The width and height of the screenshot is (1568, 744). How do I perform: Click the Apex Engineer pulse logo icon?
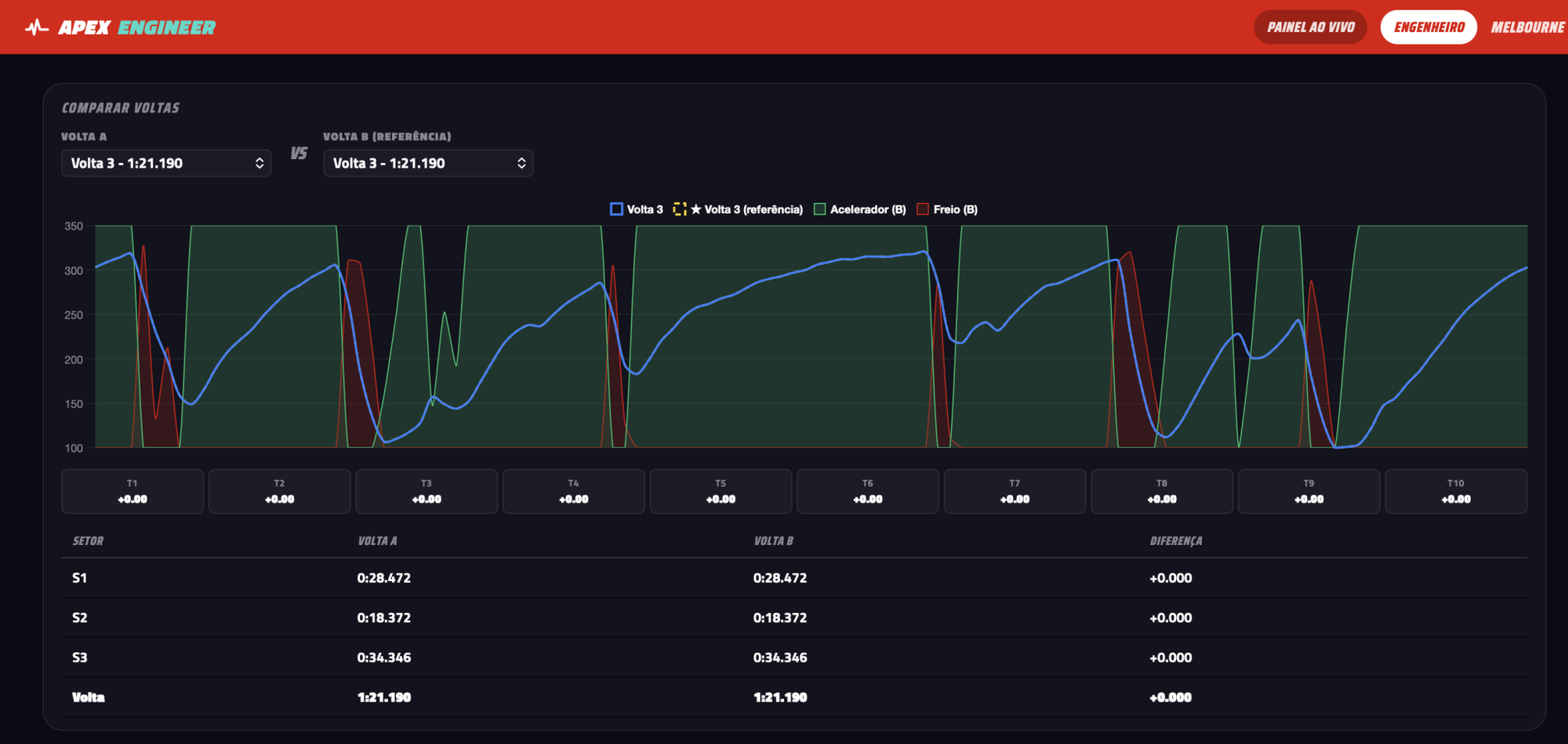[36, 27]
